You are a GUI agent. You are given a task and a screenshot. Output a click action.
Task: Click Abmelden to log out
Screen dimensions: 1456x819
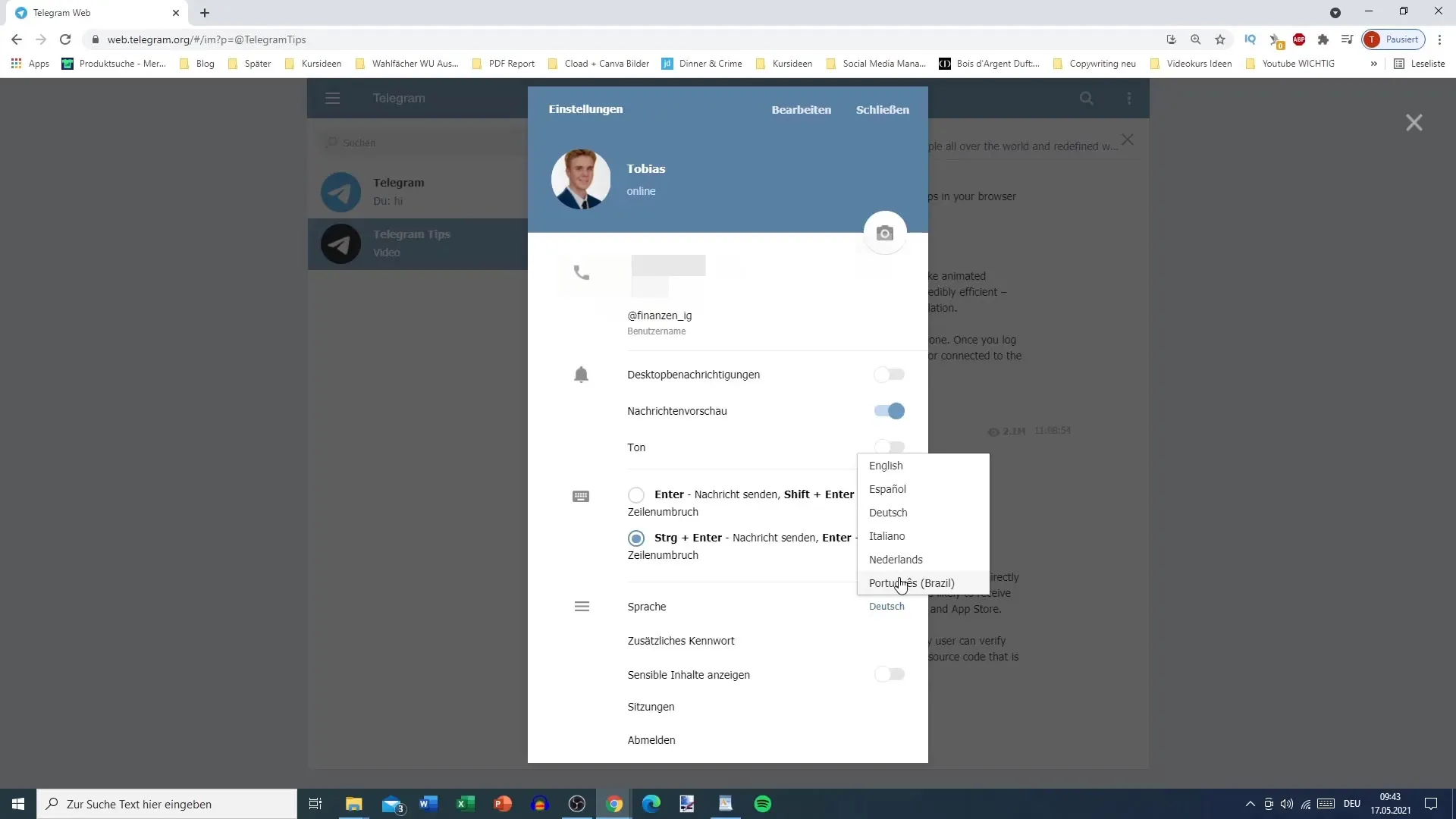coord(651,740)
